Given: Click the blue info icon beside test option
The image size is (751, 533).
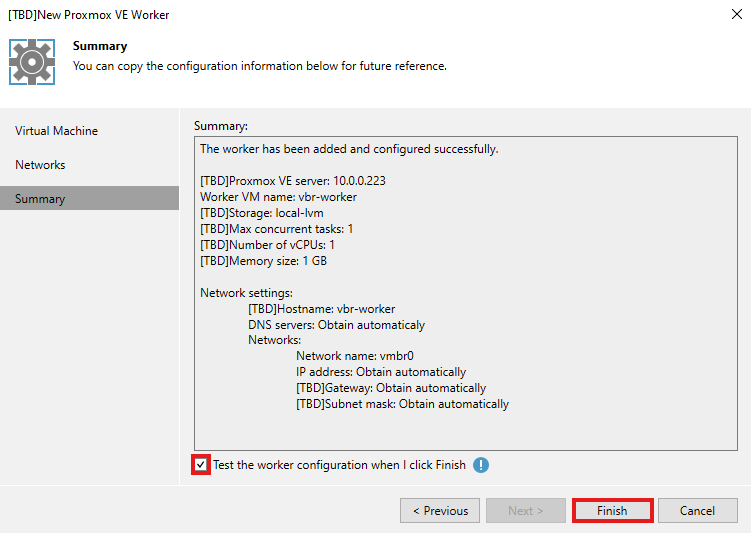Looking at the screenshot, I should (x=481, y=465).
